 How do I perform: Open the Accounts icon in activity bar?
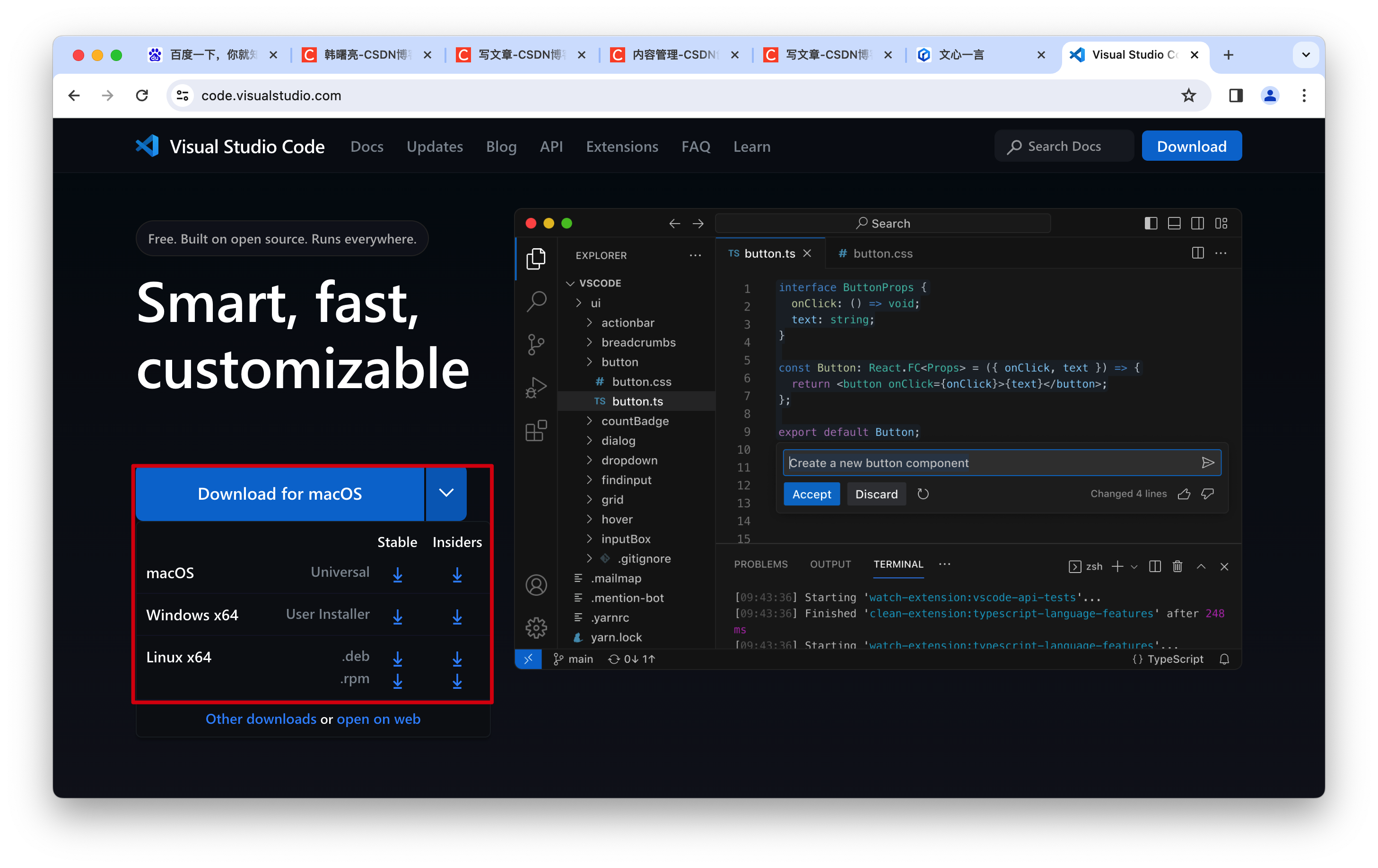coord(536,585)
